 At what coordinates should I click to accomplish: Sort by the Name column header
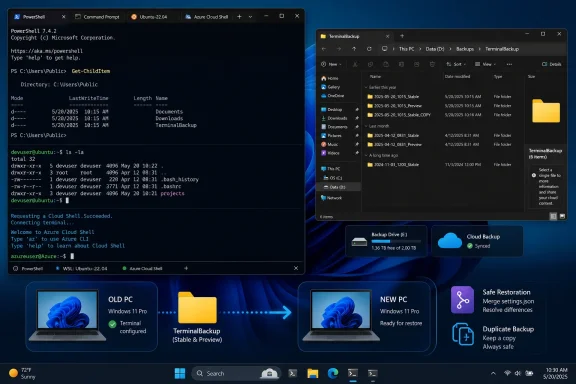pos(375,76)
